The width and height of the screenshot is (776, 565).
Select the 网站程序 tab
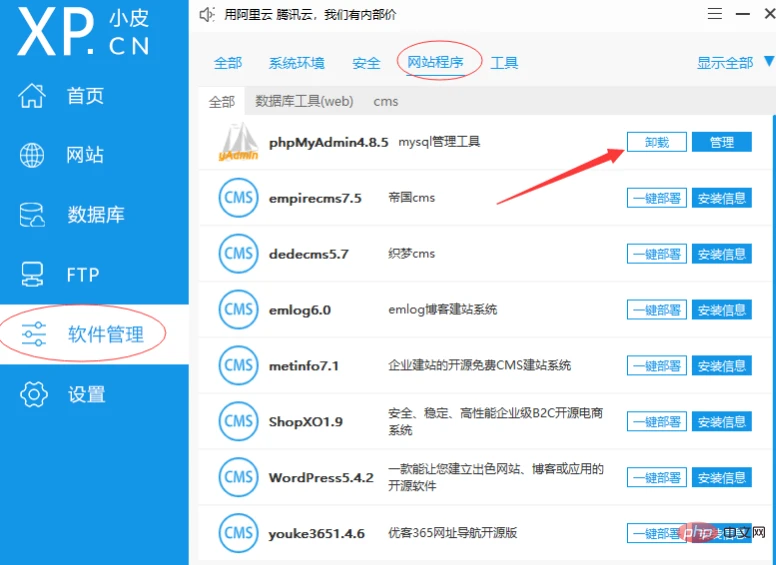click(435, 62)
